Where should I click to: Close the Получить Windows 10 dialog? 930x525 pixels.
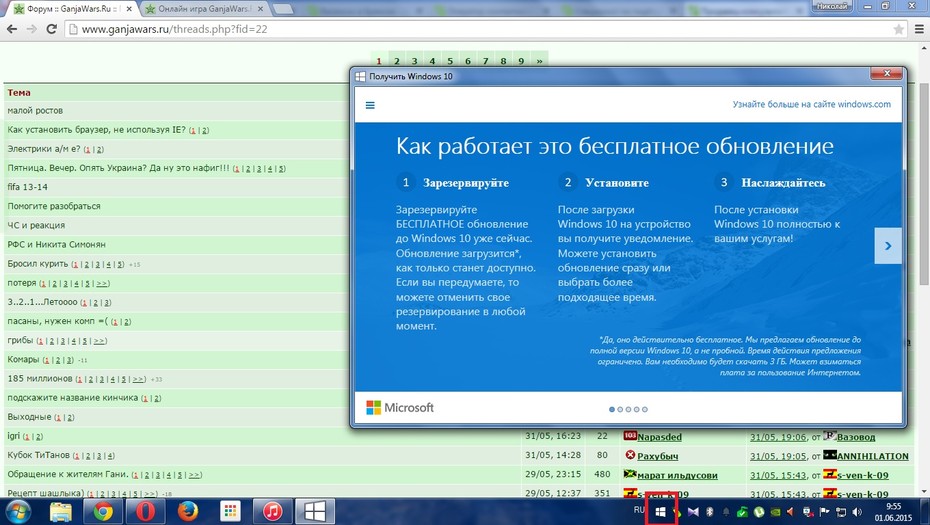tap(887, 73)
